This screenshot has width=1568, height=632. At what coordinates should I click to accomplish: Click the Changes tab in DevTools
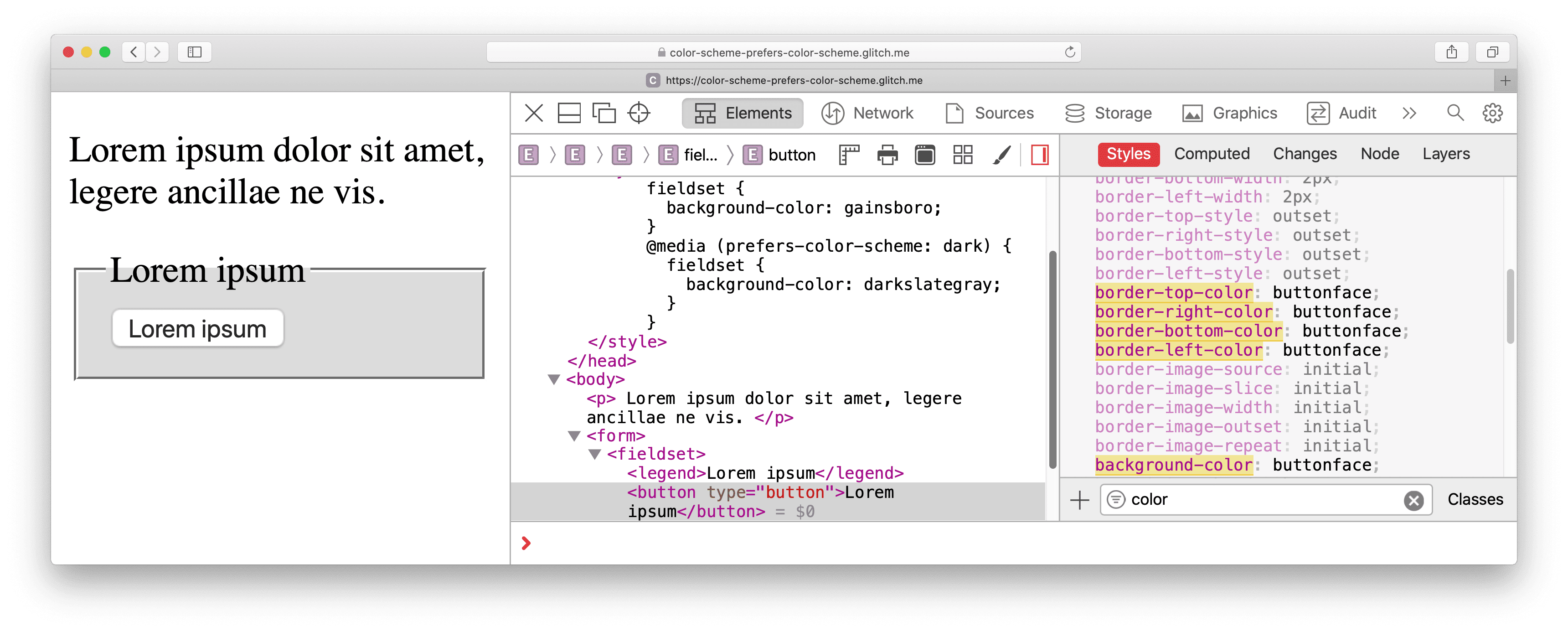(x=1304, y=153)
